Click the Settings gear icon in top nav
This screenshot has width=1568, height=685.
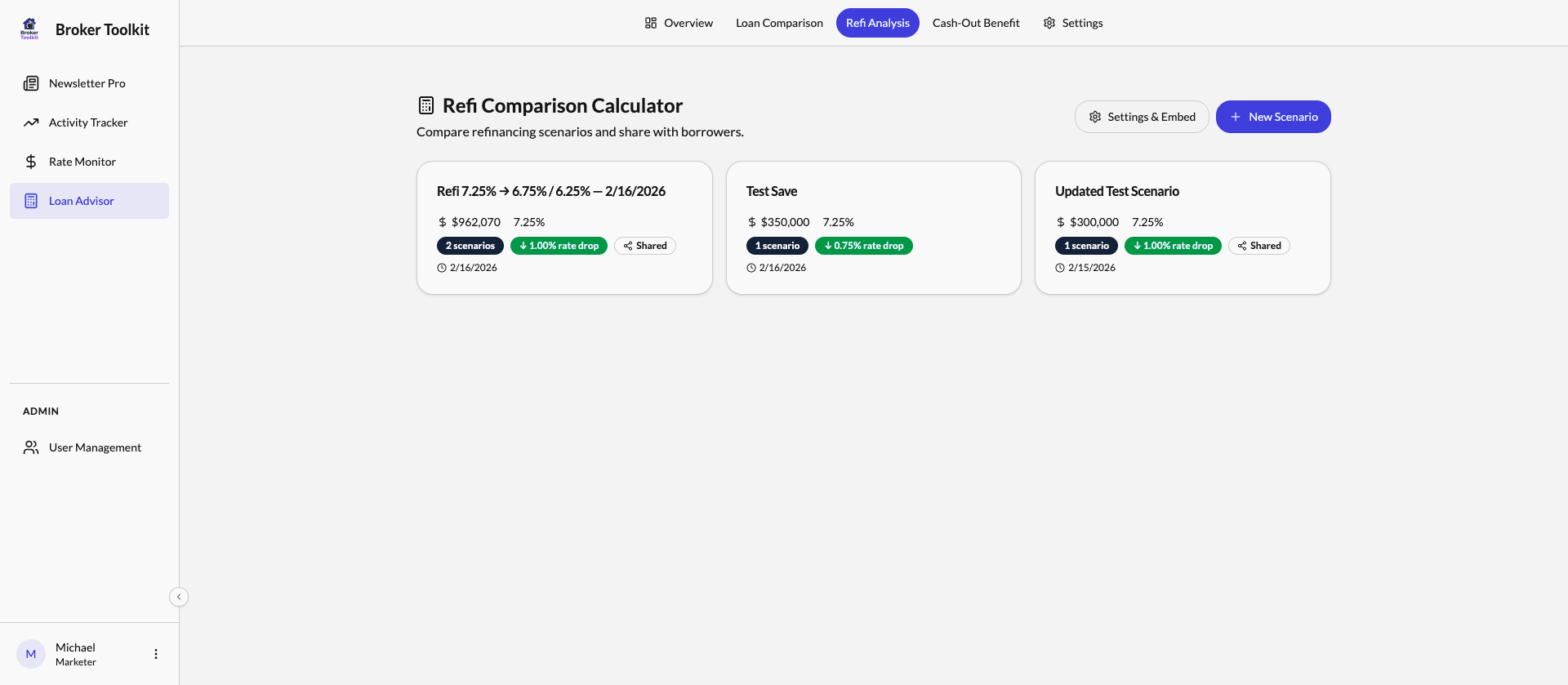(1049, 23)
